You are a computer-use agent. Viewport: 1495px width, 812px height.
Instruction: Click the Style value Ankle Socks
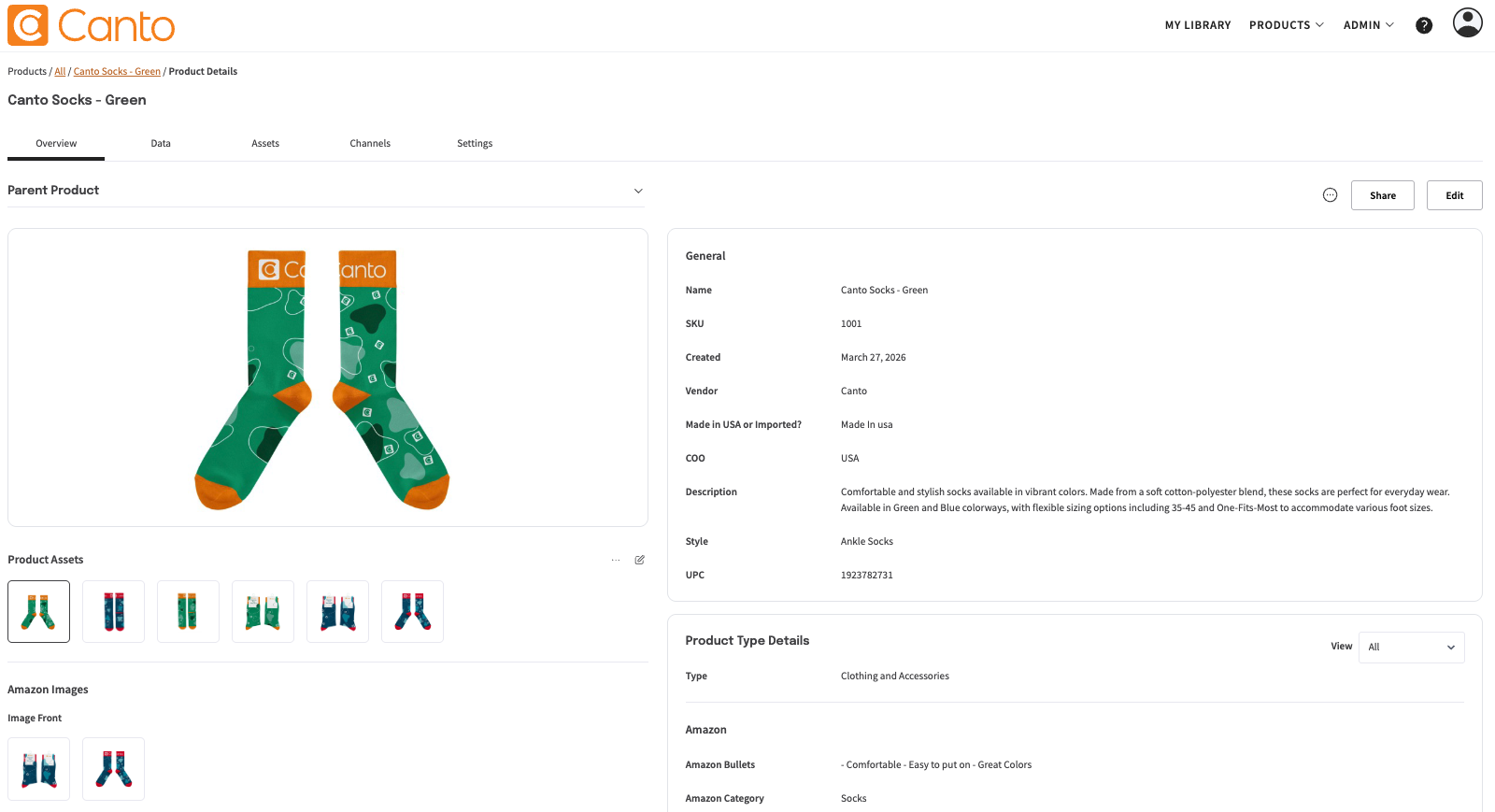(x=867, y=541)
